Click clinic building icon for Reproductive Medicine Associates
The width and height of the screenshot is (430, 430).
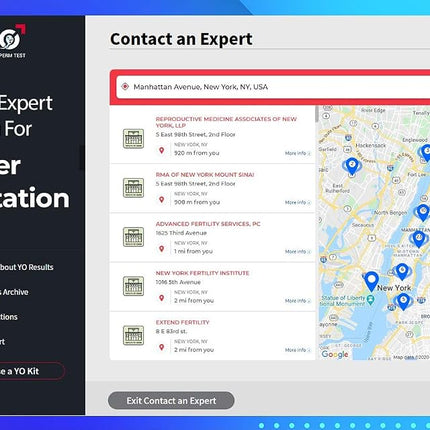(133, 138)
